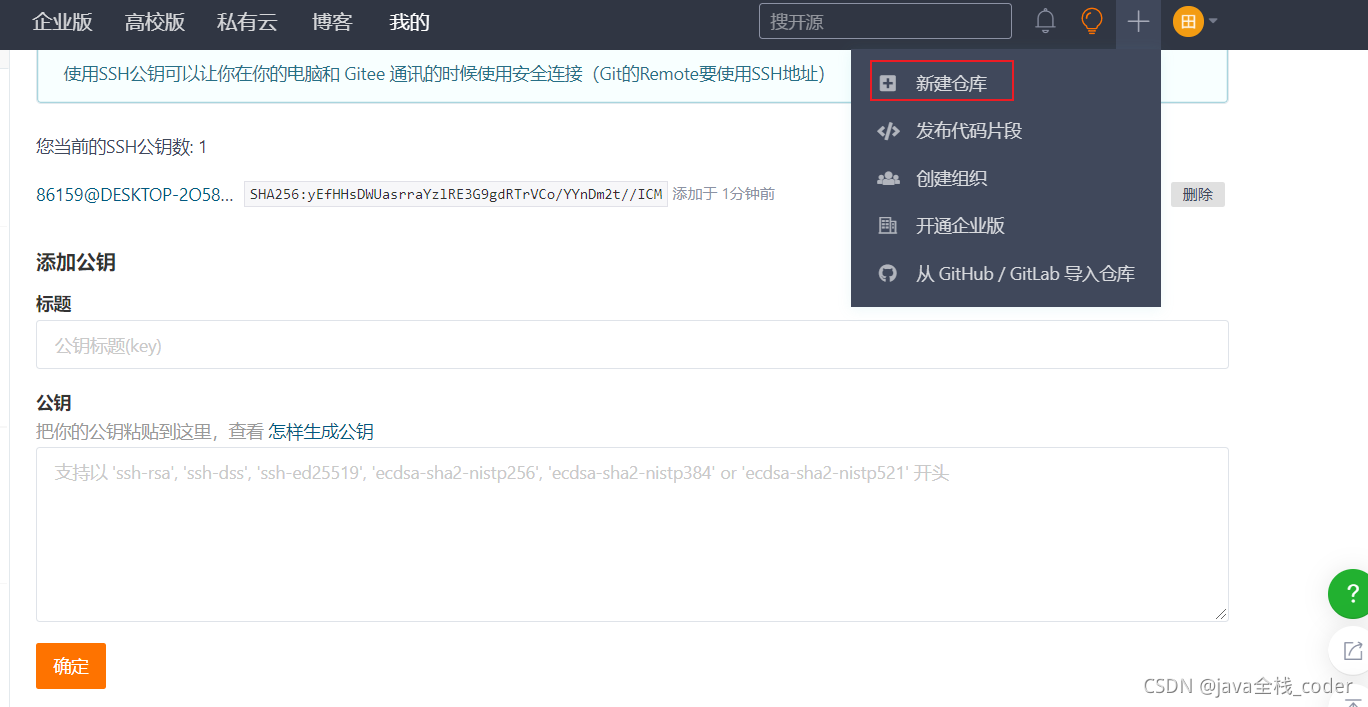Viewport: 1368px width, 707px height.
Task: Click the textarea resize handle corner
Action: (x=1221, y=614)
